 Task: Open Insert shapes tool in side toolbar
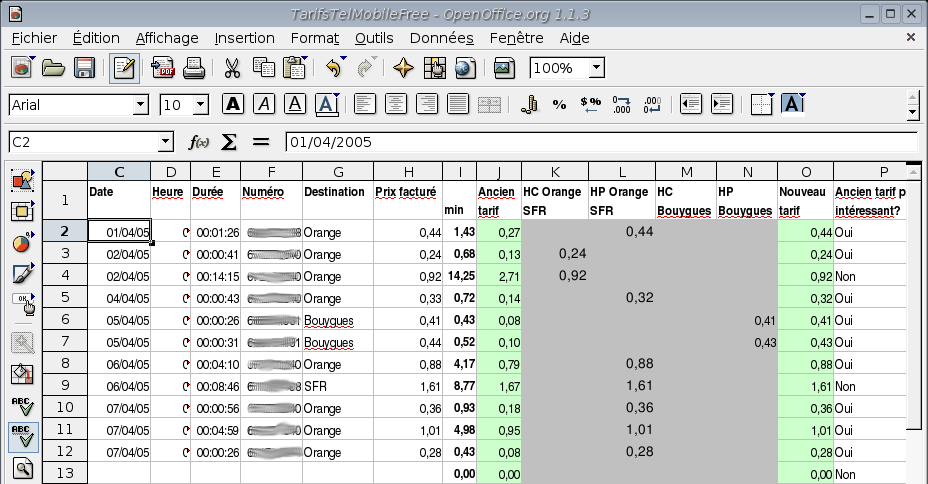[22, 180]
